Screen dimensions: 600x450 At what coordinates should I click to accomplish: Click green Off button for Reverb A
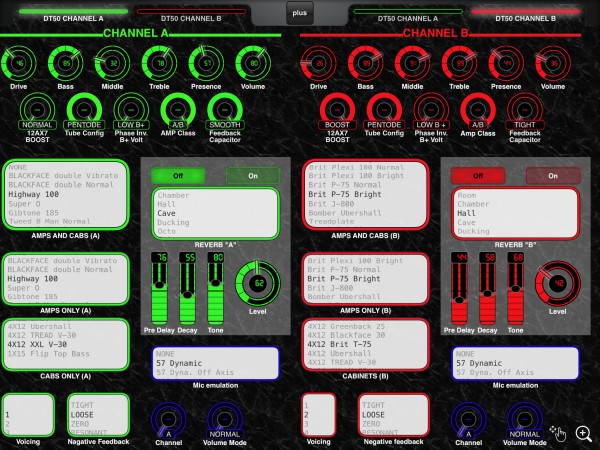pyautogui.click(x=178, y=176)
